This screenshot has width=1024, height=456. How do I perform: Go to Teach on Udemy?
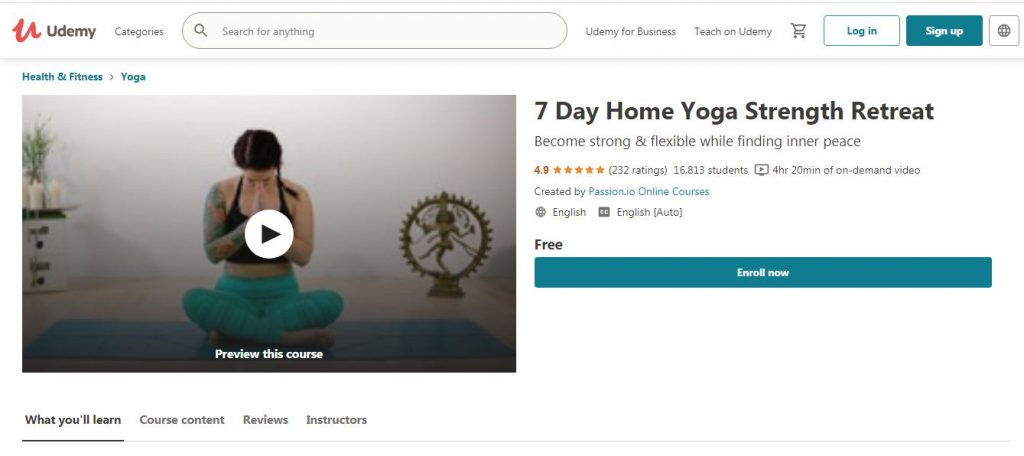click(x=733, y=31)
